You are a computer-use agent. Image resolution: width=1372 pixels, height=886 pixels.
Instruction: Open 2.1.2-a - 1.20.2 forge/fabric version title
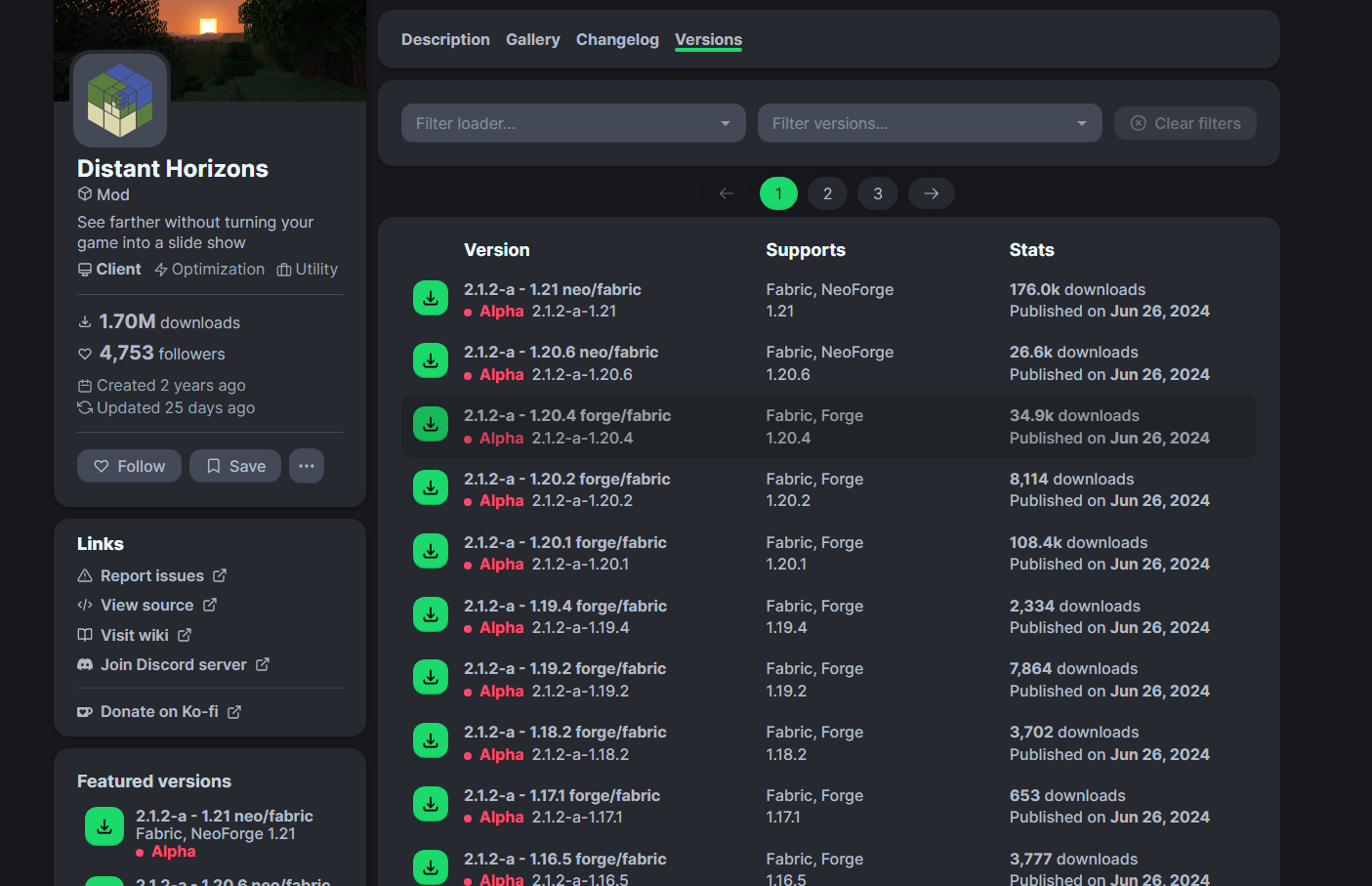coord(567,479)
